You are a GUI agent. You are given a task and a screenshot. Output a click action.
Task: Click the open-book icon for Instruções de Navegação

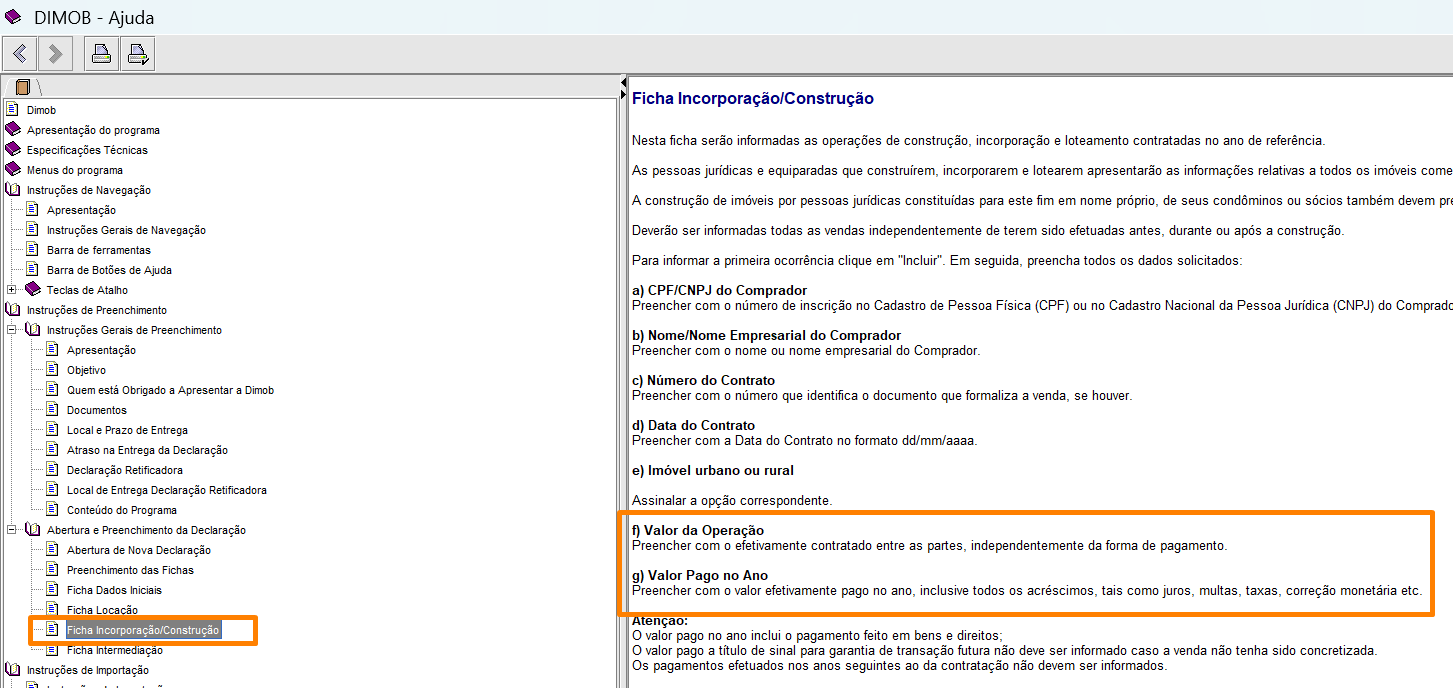coord(12,190)
